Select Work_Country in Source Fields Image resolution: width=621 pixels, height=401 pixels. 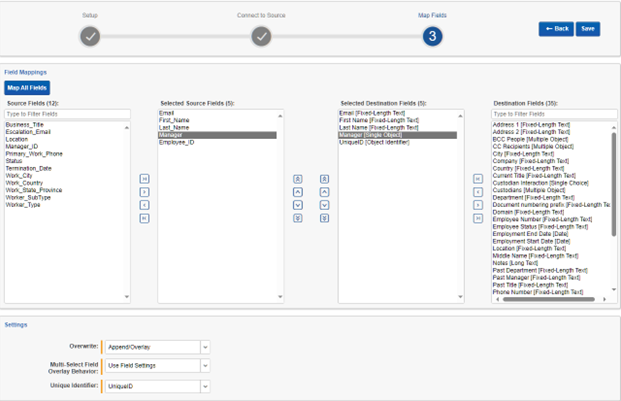coord(24,183)
